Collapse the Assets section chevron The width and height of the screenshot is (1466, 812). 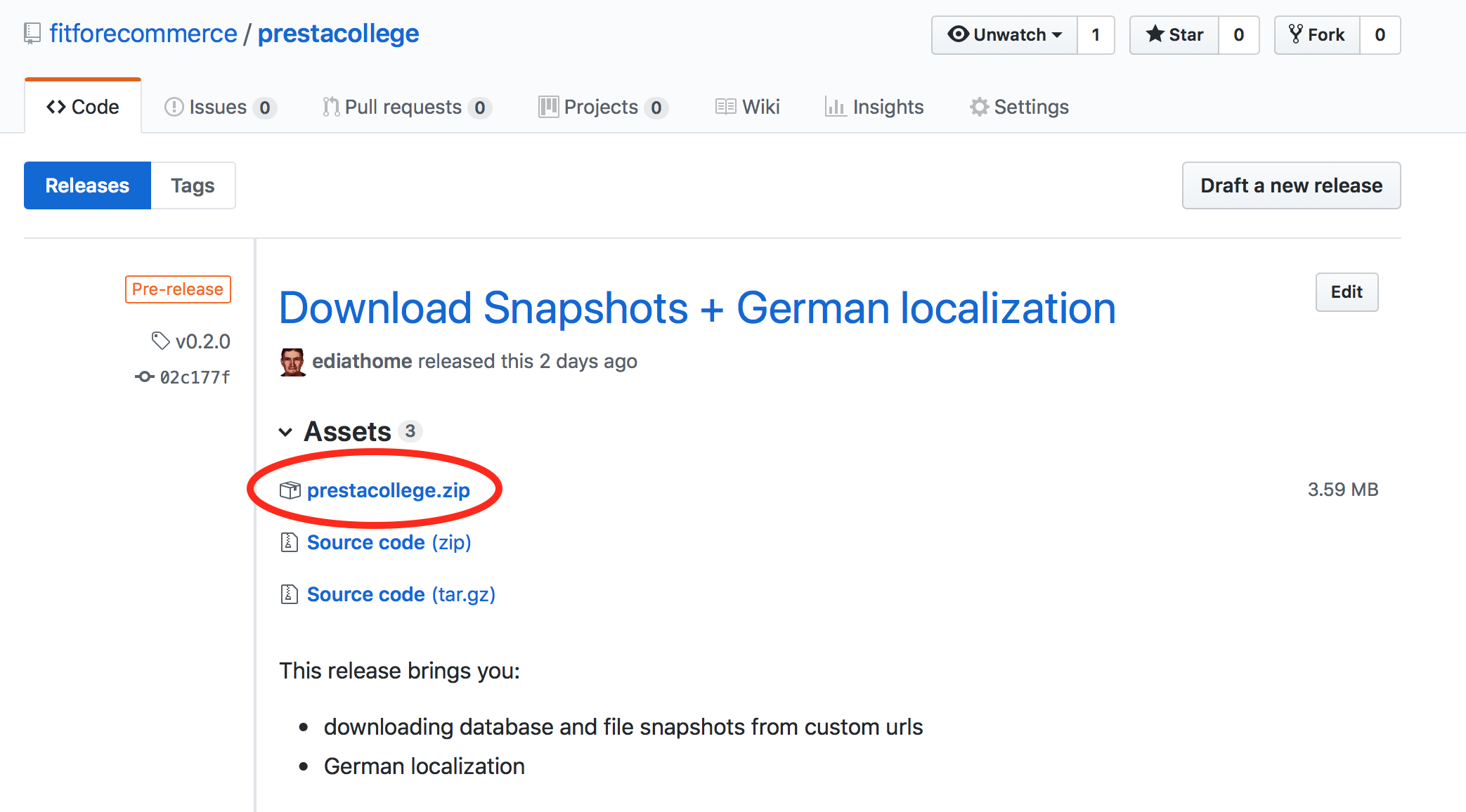coord(285,432)
